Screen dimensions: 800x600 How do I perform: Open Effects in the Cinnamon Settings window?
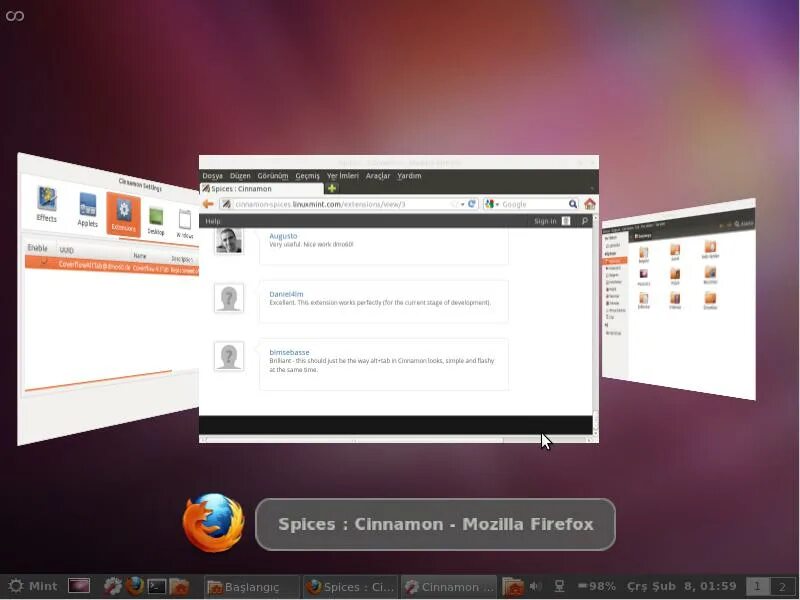(46, 204)
